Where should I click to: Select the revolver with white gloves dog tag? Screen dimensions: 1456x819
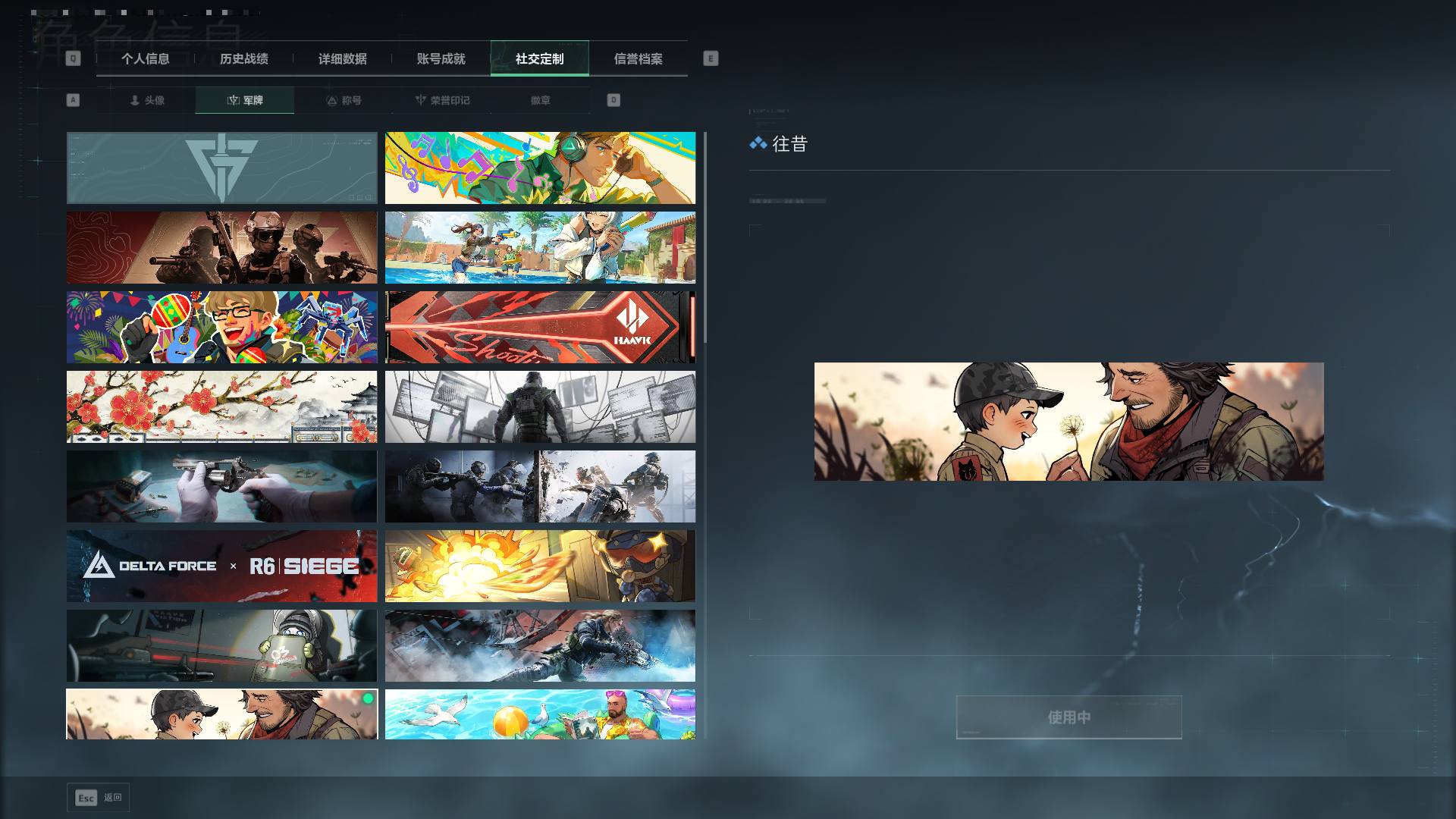tap(221, 487)
